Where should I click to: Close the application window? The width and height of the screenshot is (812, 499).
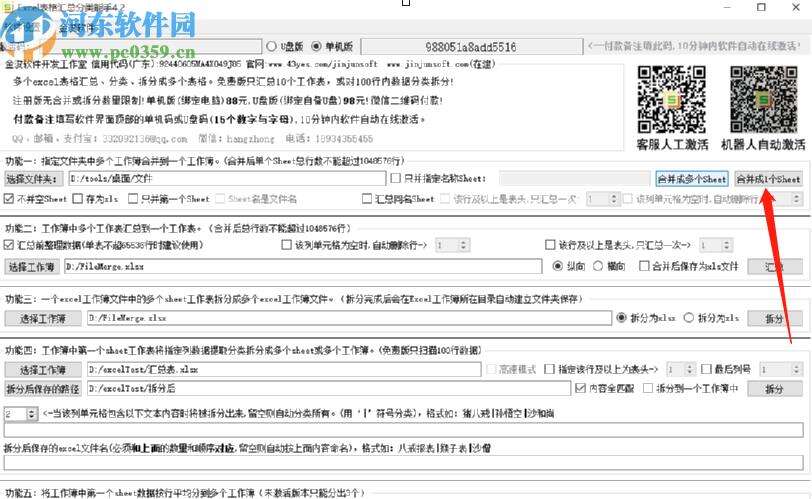(x=796, y=7)
